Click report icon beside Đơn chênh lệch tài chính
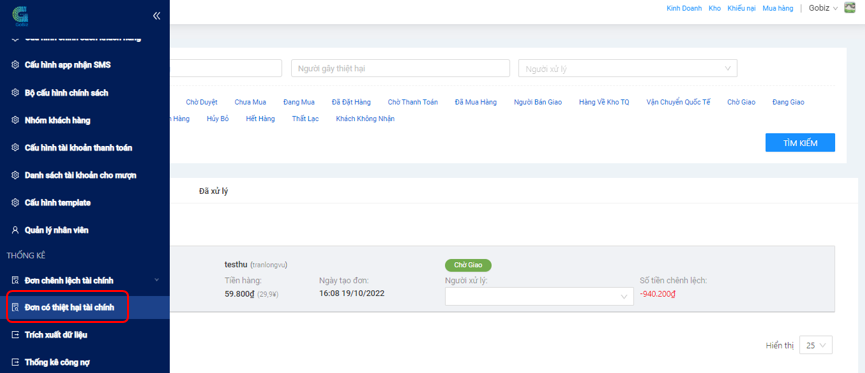The height and width of the screenshot is (373, 865). tap(15, 280)
